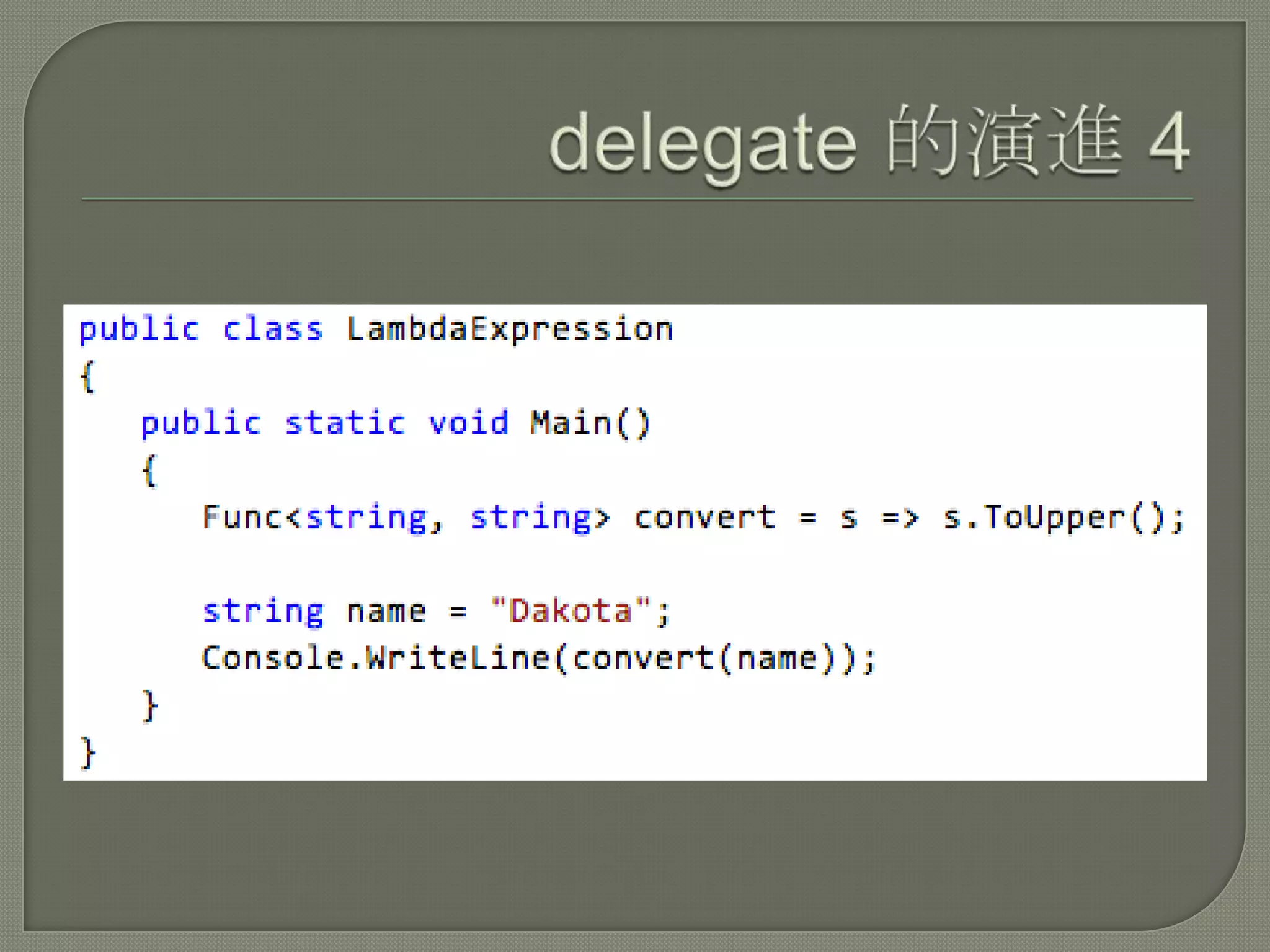The height and width of the screenshot is (952, 1270).
Task: Click the opening brace under the class declaration
Action: pos(88,377)
